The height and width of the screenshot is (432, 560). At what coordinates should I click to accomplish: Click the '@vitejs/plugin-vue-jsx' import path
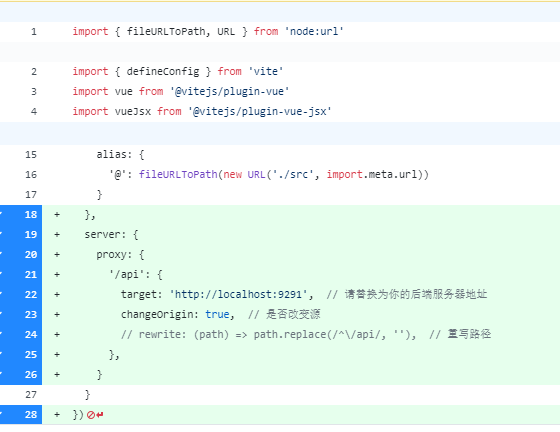click(x=260, y=112)
